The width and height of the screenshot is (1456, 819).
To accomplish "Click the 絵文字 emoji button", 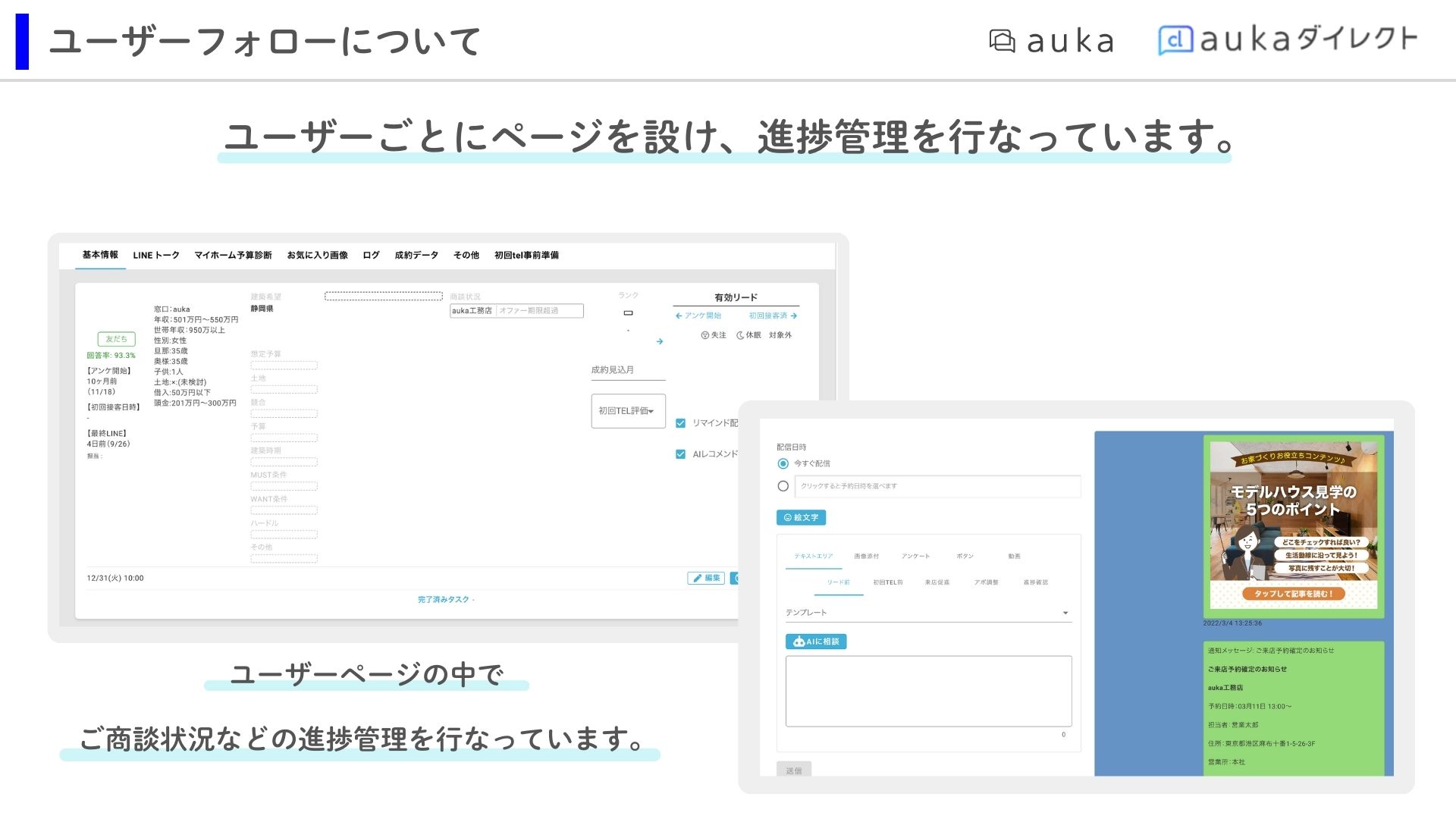I will [801, 518].
